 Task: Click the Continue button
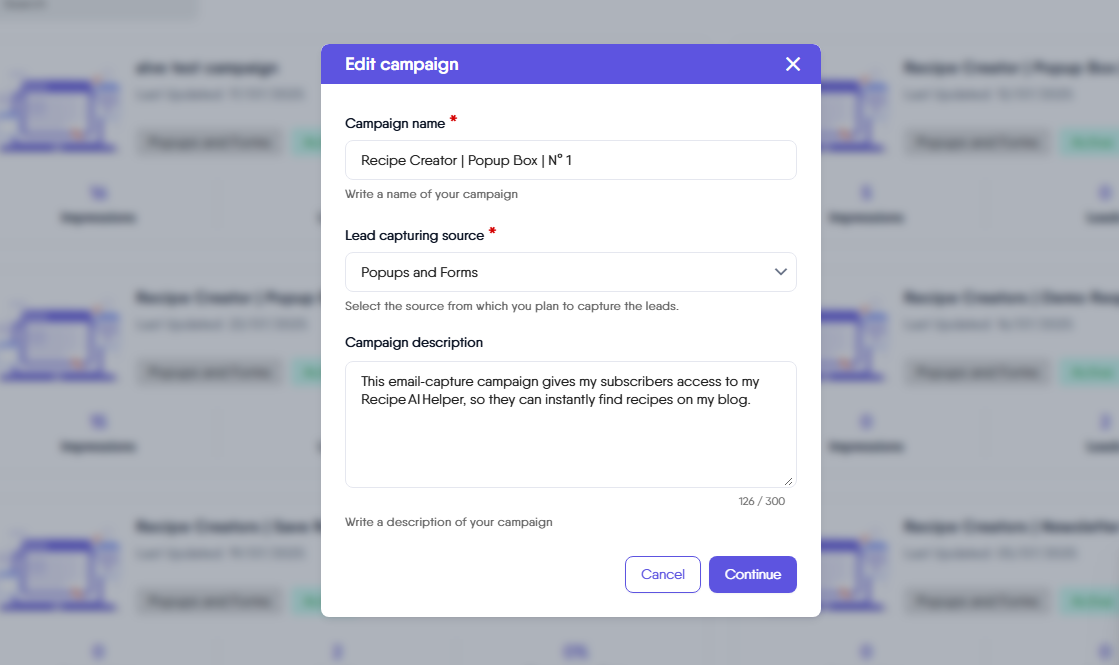752,574
